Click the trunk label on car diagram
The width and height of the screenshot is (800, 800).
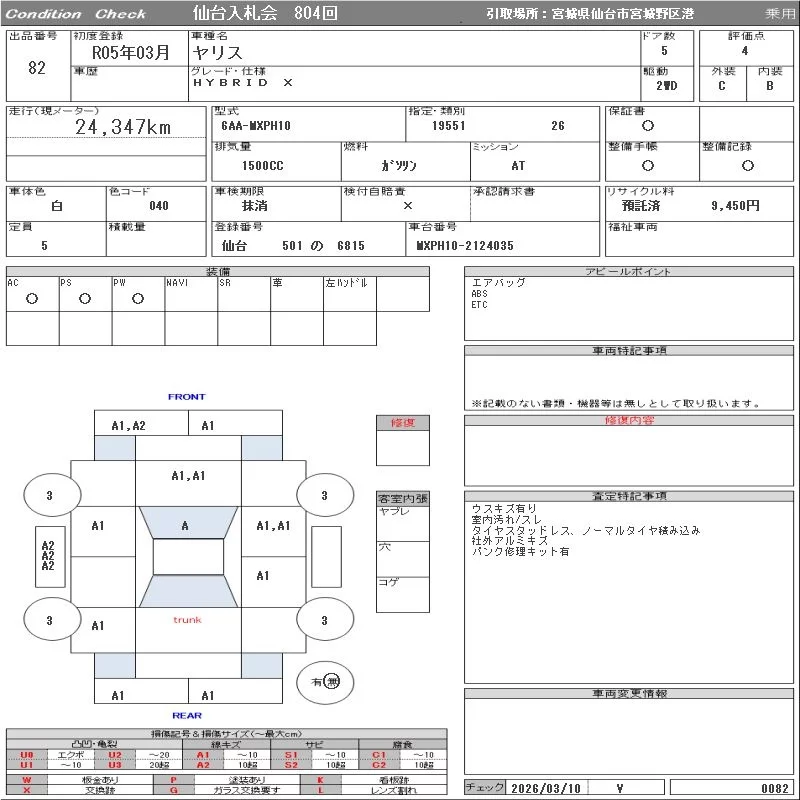pos(187,620)
